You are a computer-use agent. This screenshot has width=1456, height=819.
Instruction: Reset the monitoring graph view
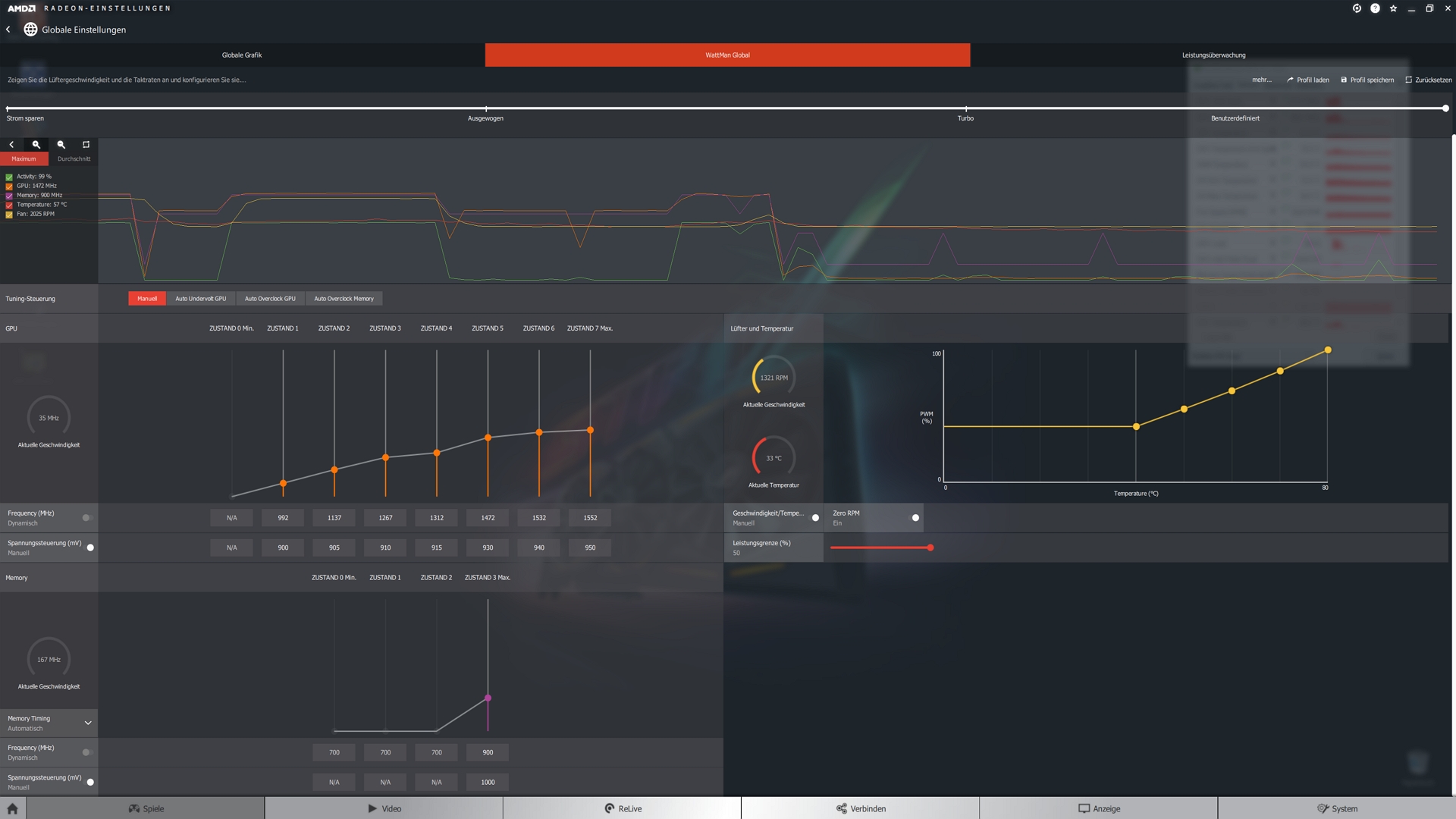[86, 144]
